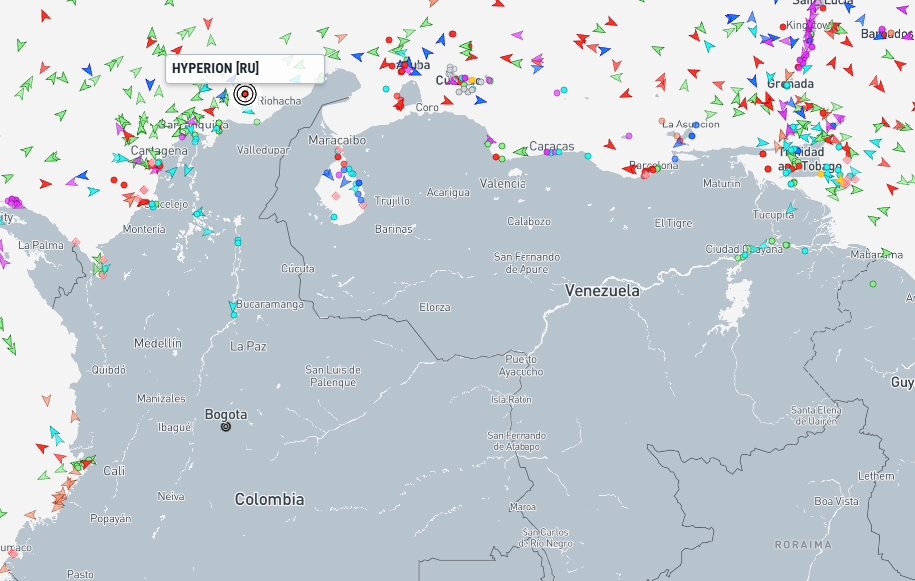
Task: Click the Neiva city label
Action: [171, 496]
